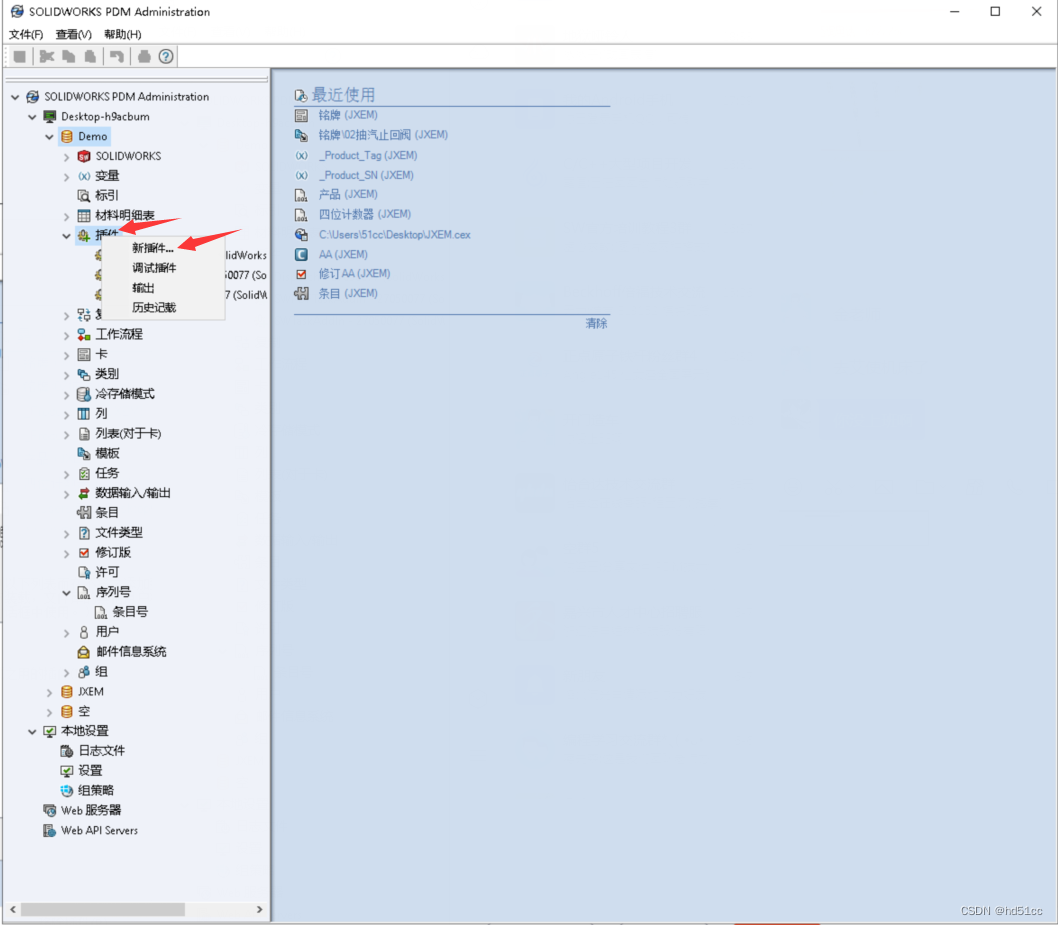Click the tree scrollbar right arrow
This screenshot has width=1058, height=925.
point(260,909)
